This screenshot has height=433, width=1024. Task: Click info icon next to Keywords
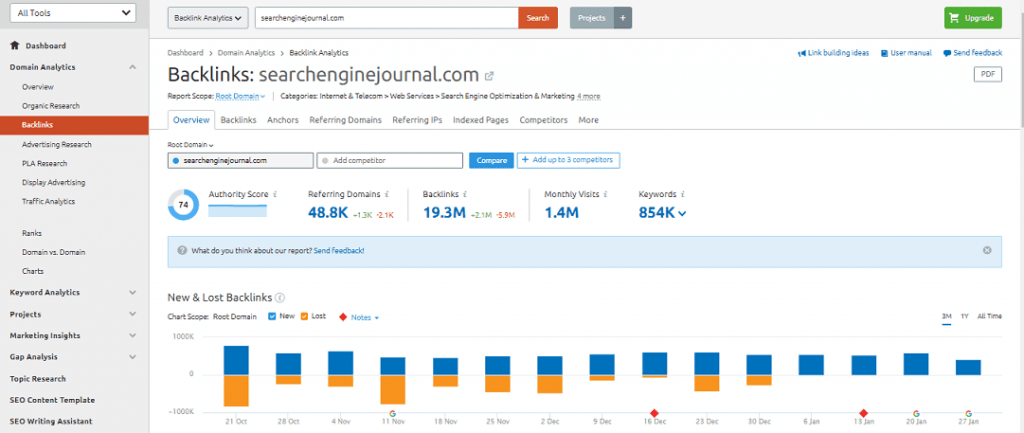pyautogui.click(x=682, y=194)
